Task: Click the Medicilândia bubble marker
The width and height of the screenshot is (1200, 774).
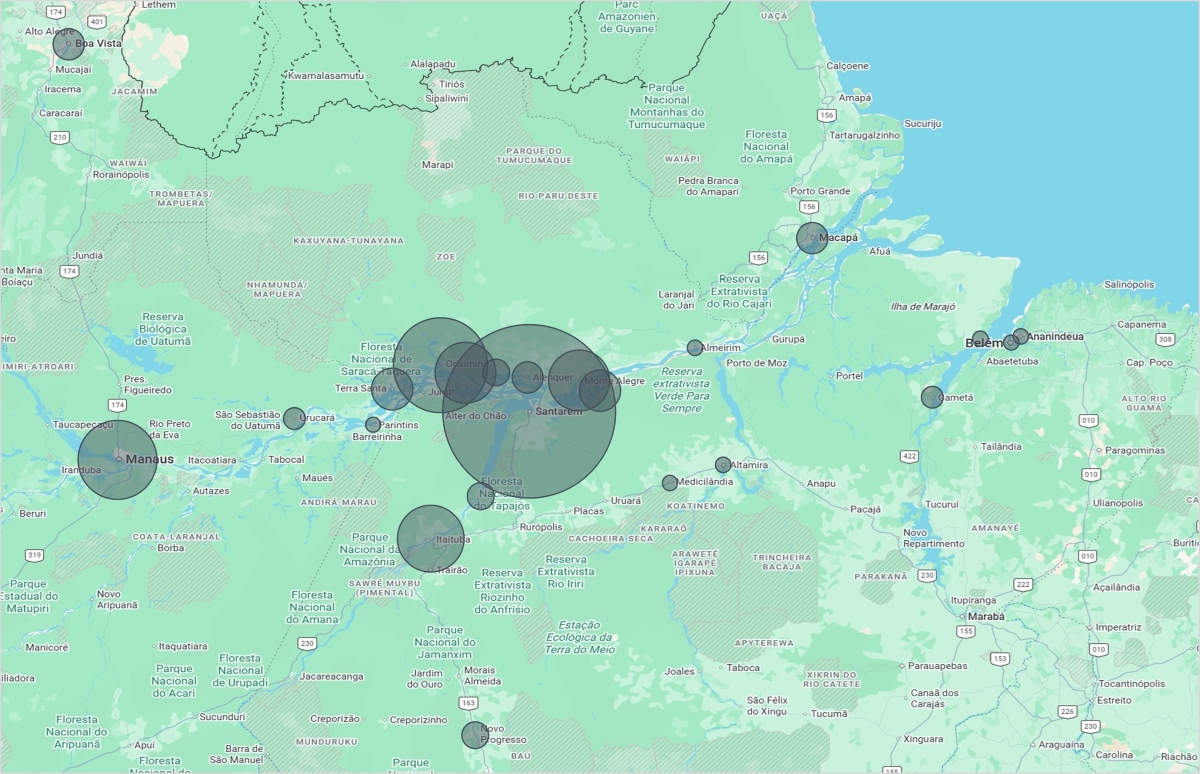Action: tap(670, 483)
